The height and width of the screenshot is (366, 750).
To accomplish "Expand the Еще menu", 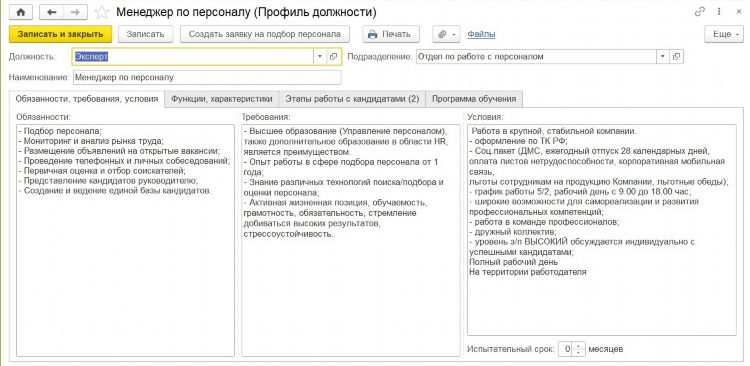I will 724,34.
